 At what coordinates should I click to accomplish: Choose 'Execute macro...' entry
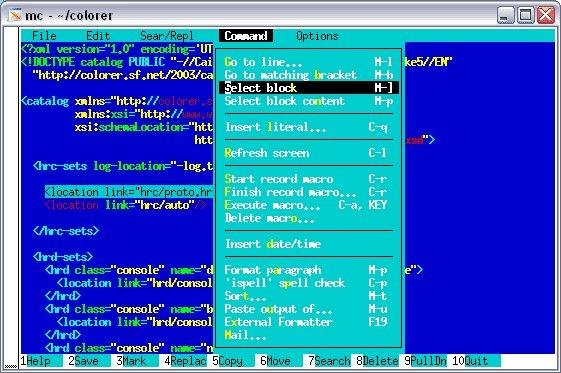click(x=308, y=205)
